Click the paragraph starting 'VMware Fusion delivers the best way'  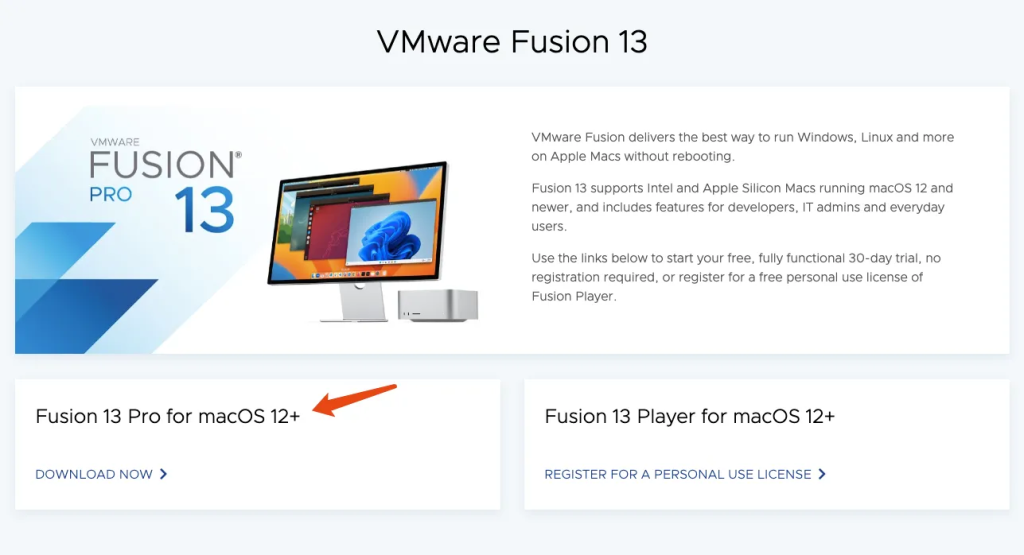pos(743,147)
